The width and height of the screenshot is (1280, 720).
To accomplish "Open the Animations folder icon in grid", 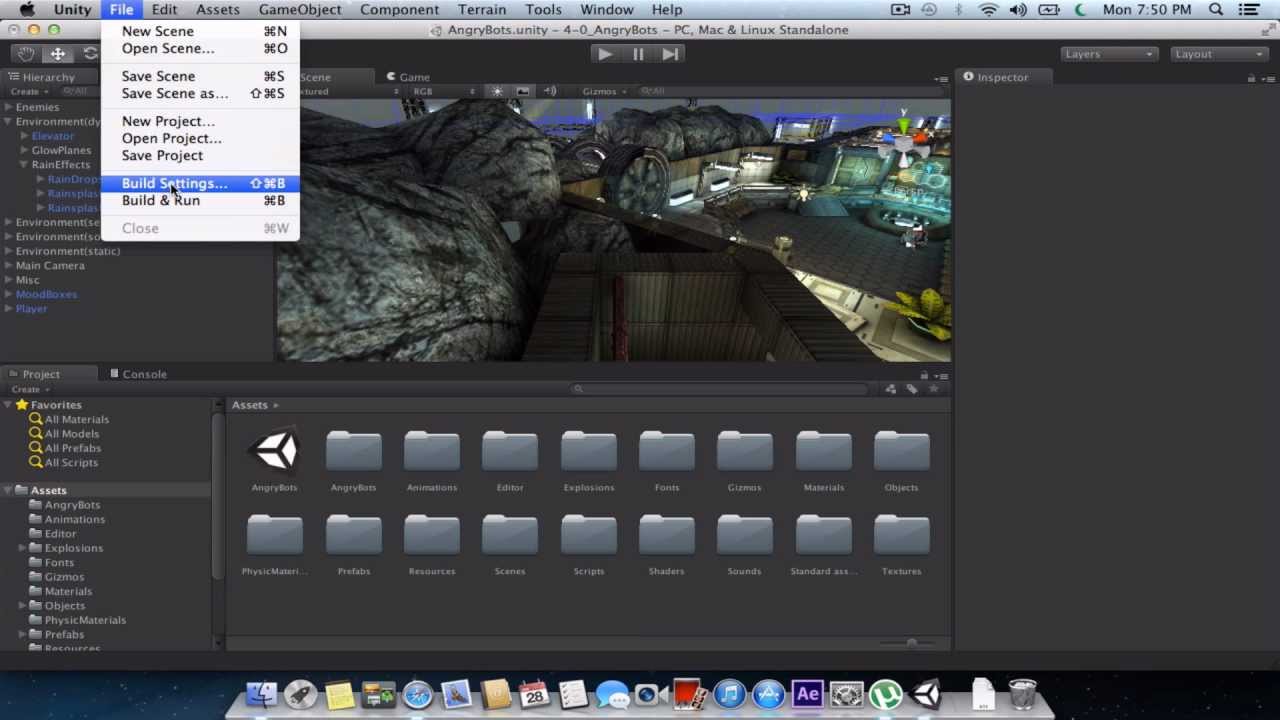I will (x=432, y=452).
